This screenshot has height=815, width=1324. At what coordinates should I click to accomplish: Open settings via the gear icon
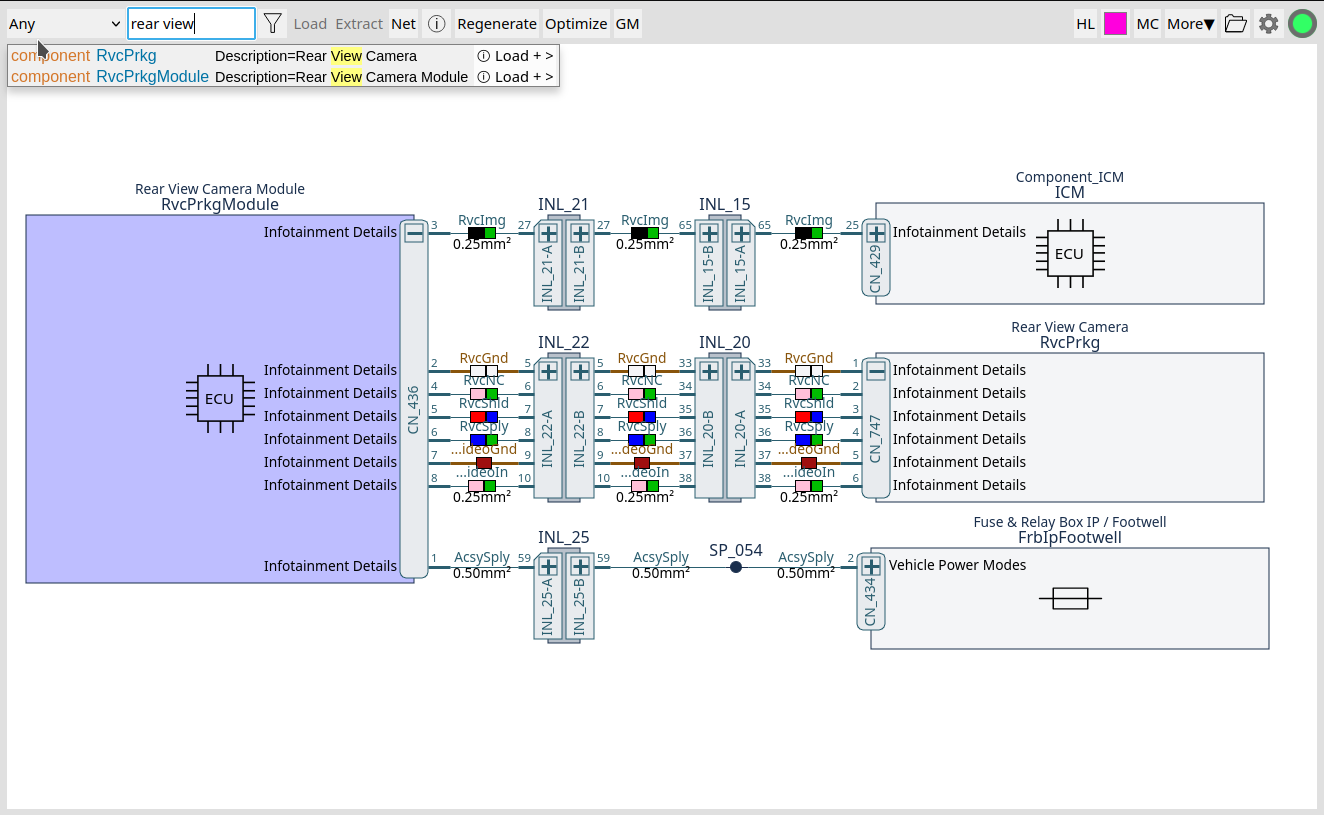point(1269,23)
